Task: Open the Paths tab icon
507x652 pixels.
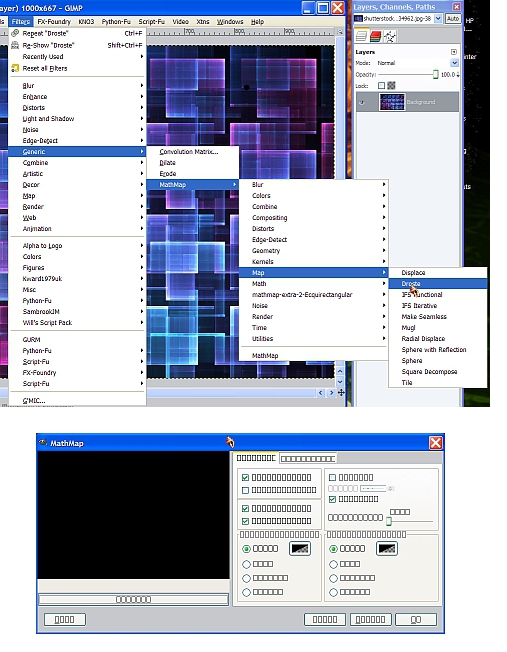Action: 389,36
